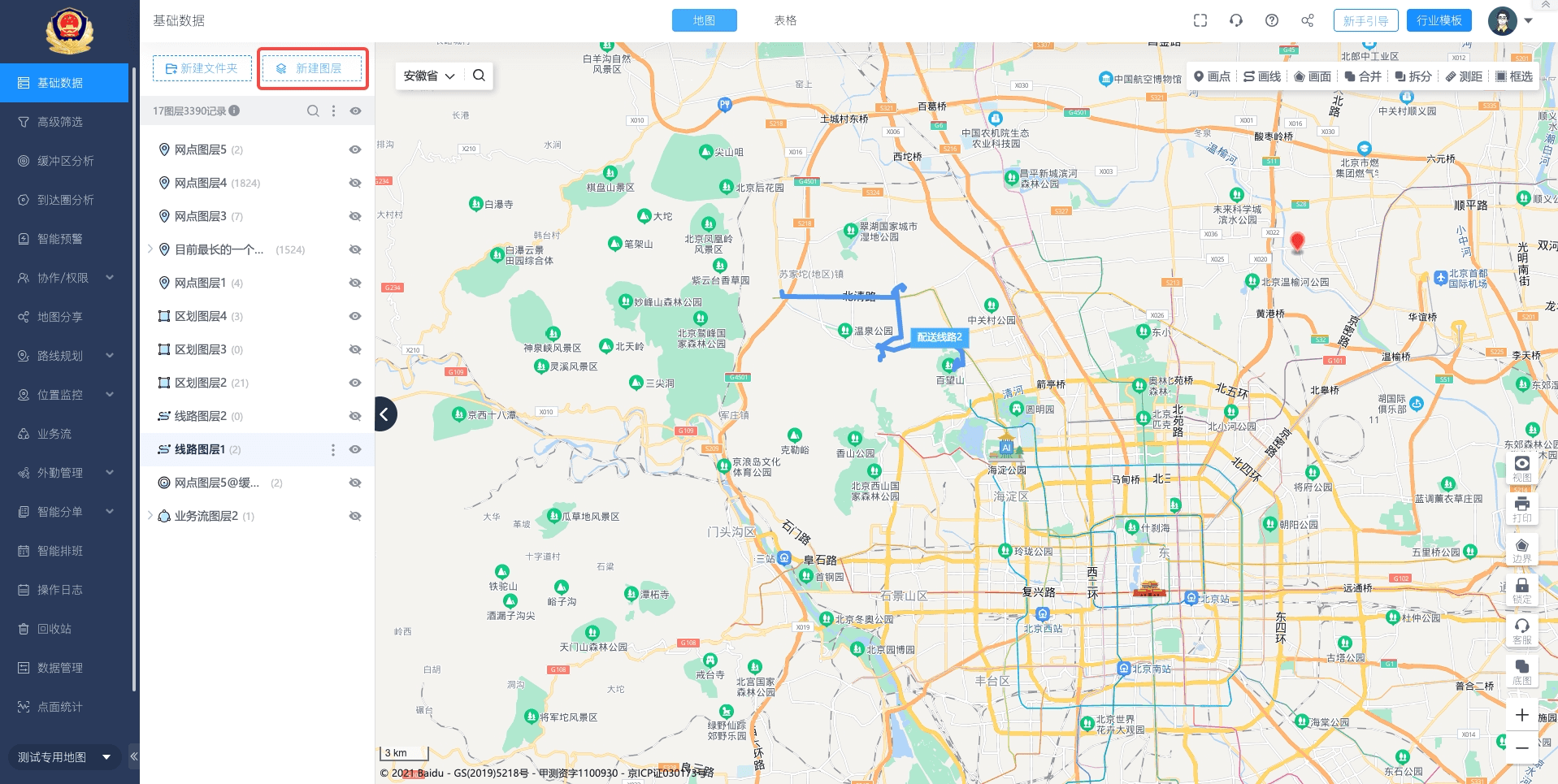Click the 锁定 lock map icon
The image size is (1558, 784).
point(1521,590)
